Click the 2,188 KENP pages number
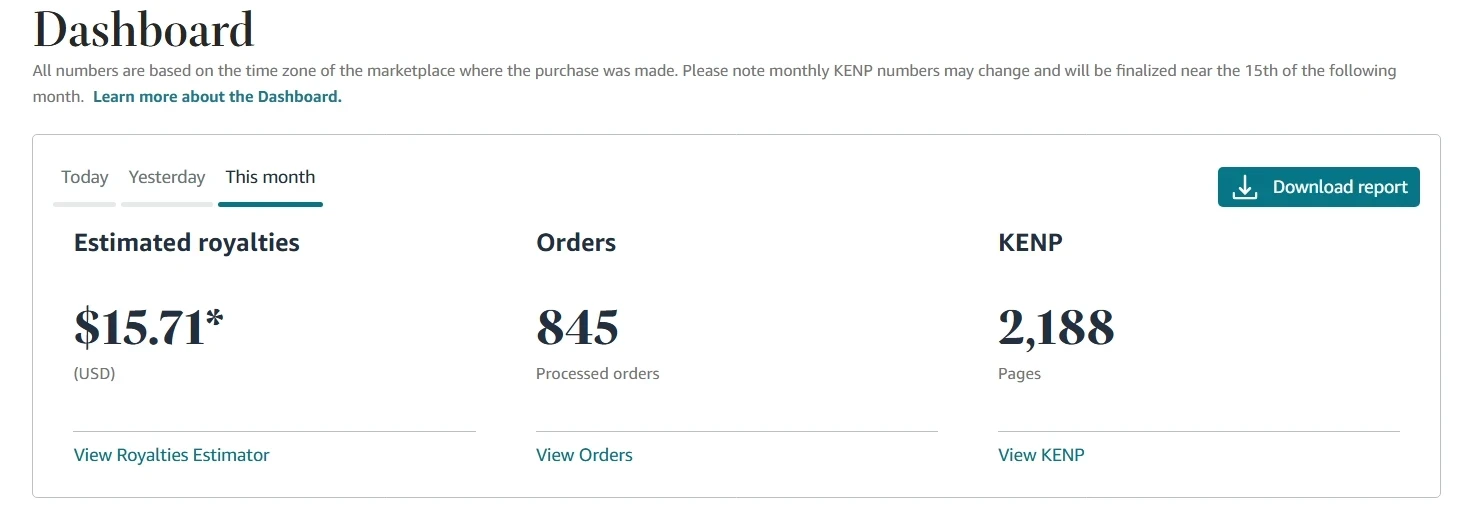 1056,328
